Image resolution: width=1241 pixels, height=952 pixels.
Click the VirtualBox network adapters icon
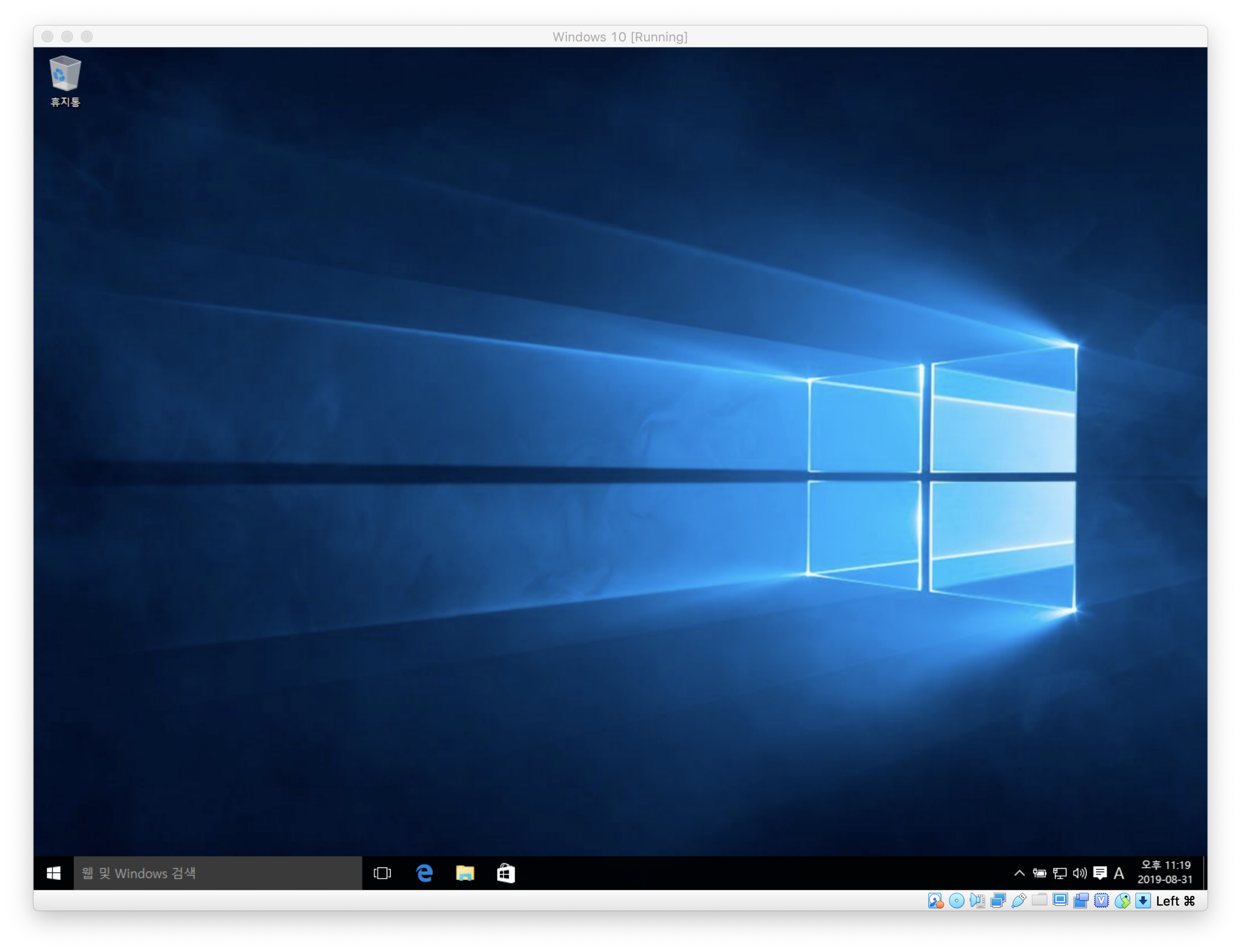point(998,901)
